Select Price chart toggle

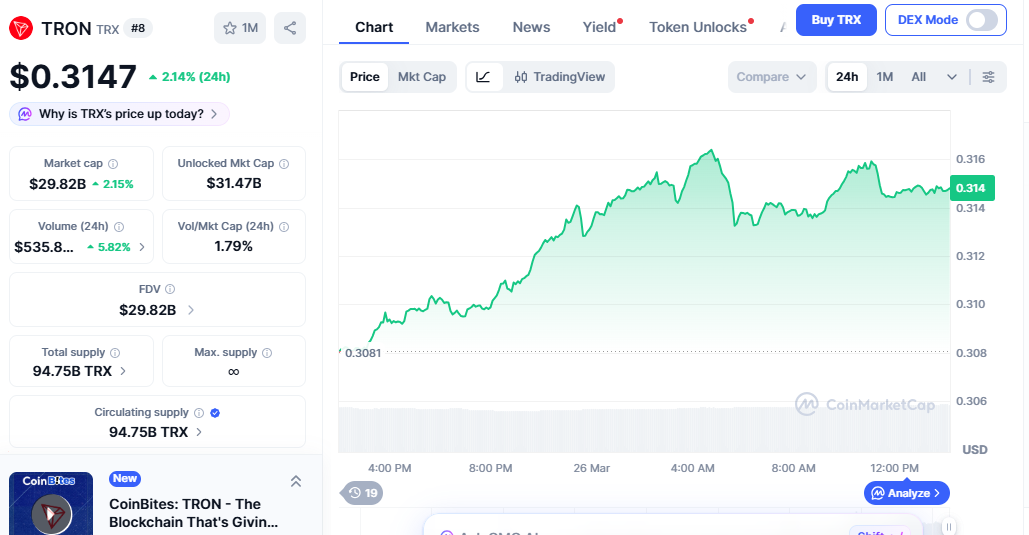(x=364, y=77)
